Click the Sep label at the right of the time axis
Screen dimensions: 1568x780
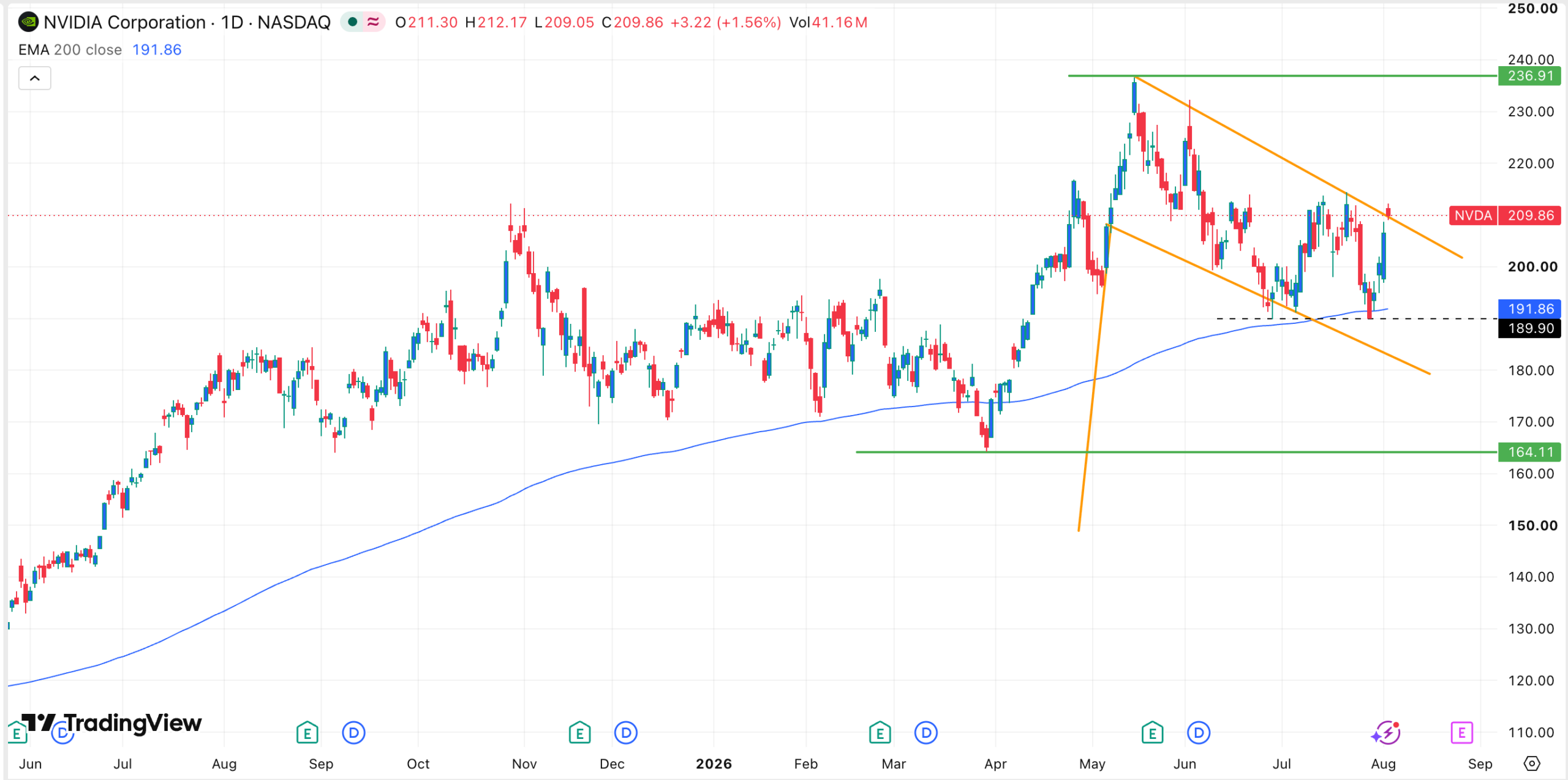1480,763
